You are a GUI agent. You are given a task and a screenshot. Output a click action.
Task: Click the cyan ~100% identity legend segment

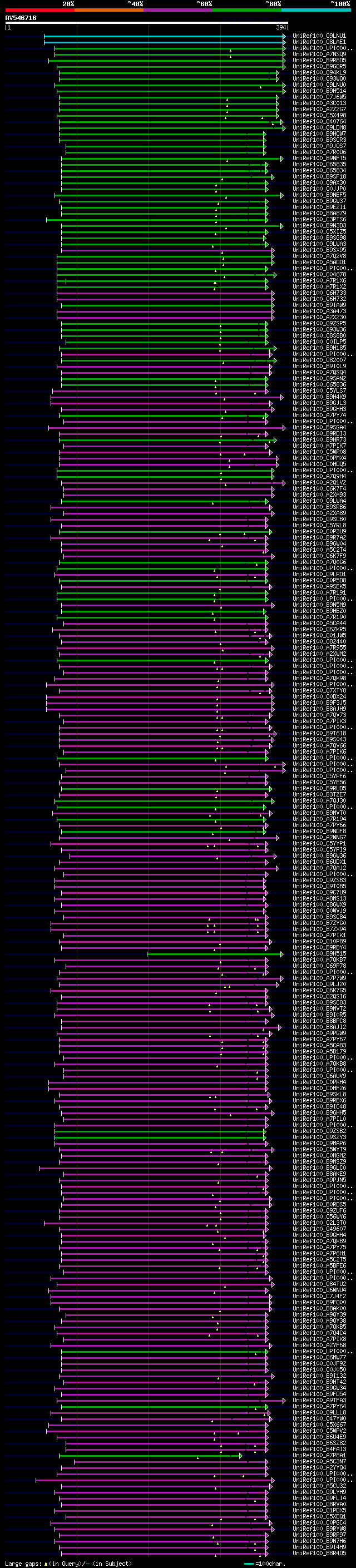(316, 10)
